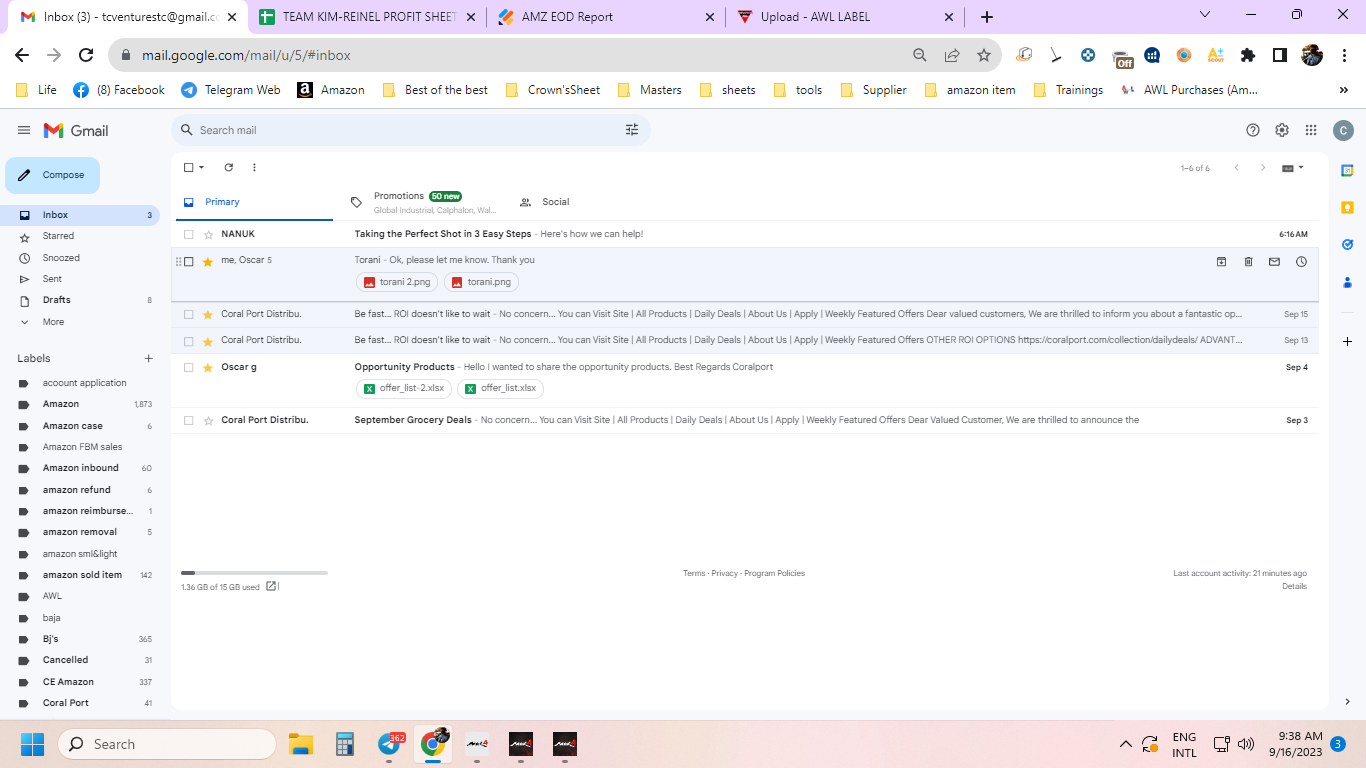Viewport: 1366px width, 768px height.
Task: Open the select dropdown arrow
Action: (201, 168)
